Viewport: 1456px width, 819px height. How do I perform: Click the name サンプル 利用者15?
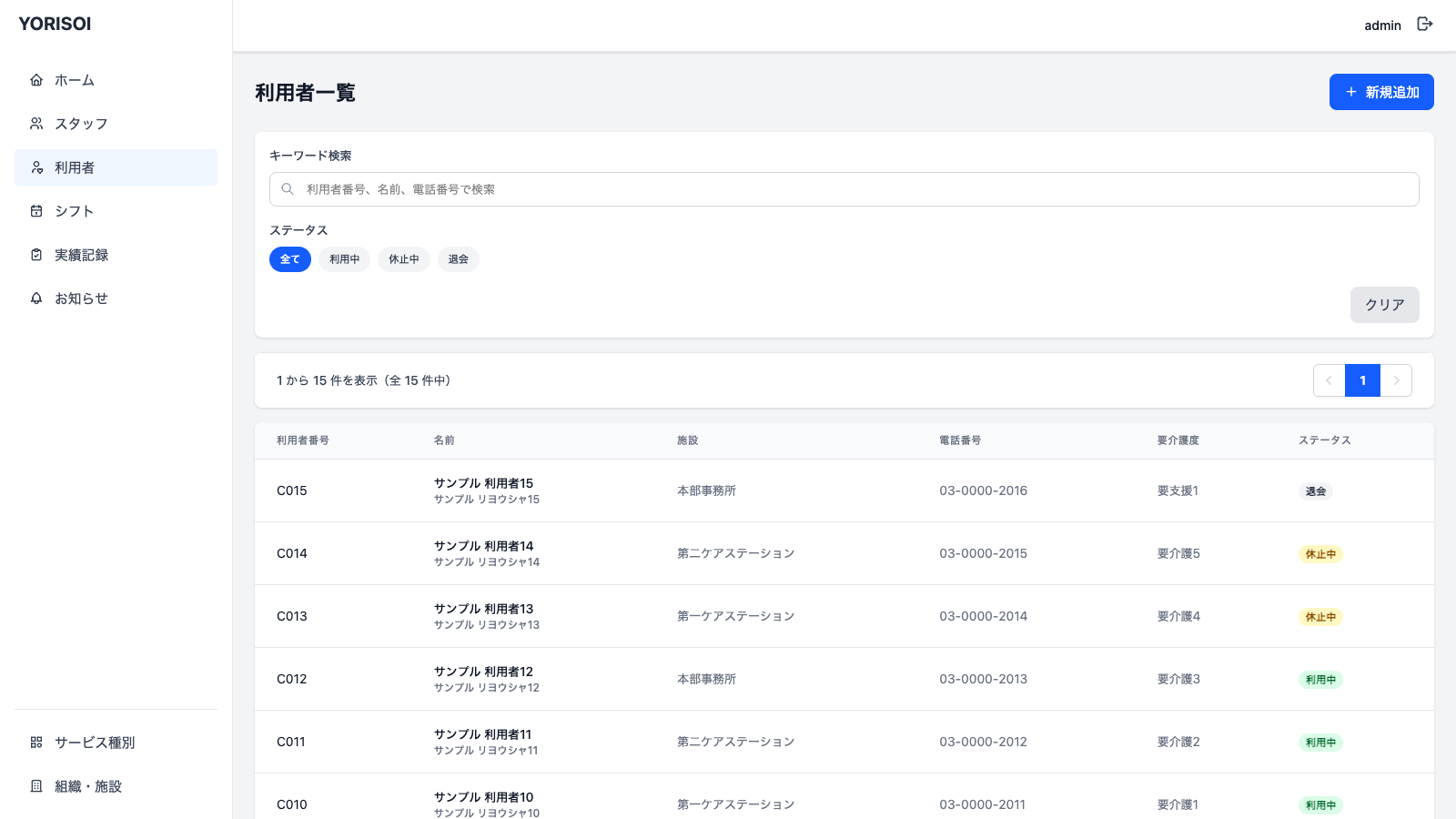(484, 483)
